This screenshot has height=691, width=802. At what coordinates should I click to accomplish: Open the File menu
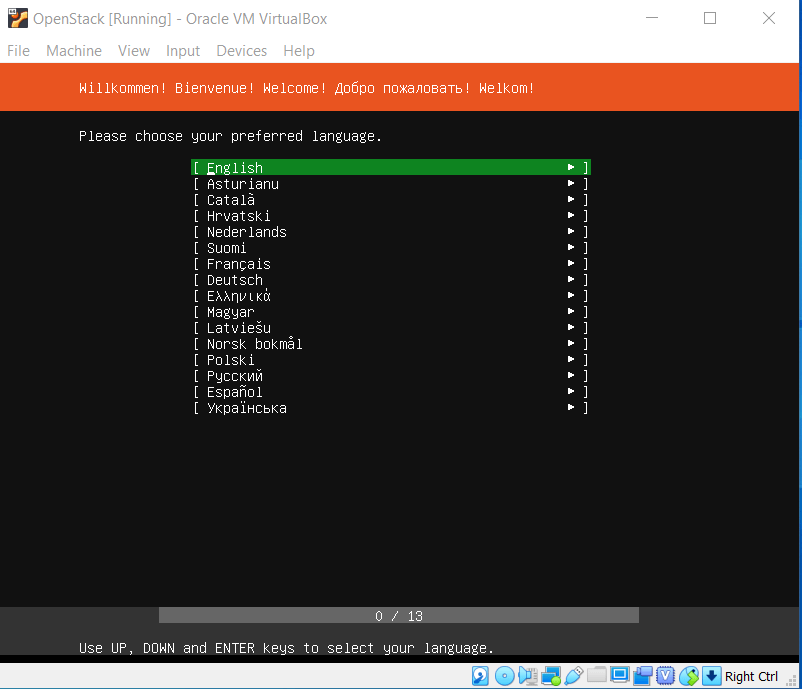[x=18, y=51]
